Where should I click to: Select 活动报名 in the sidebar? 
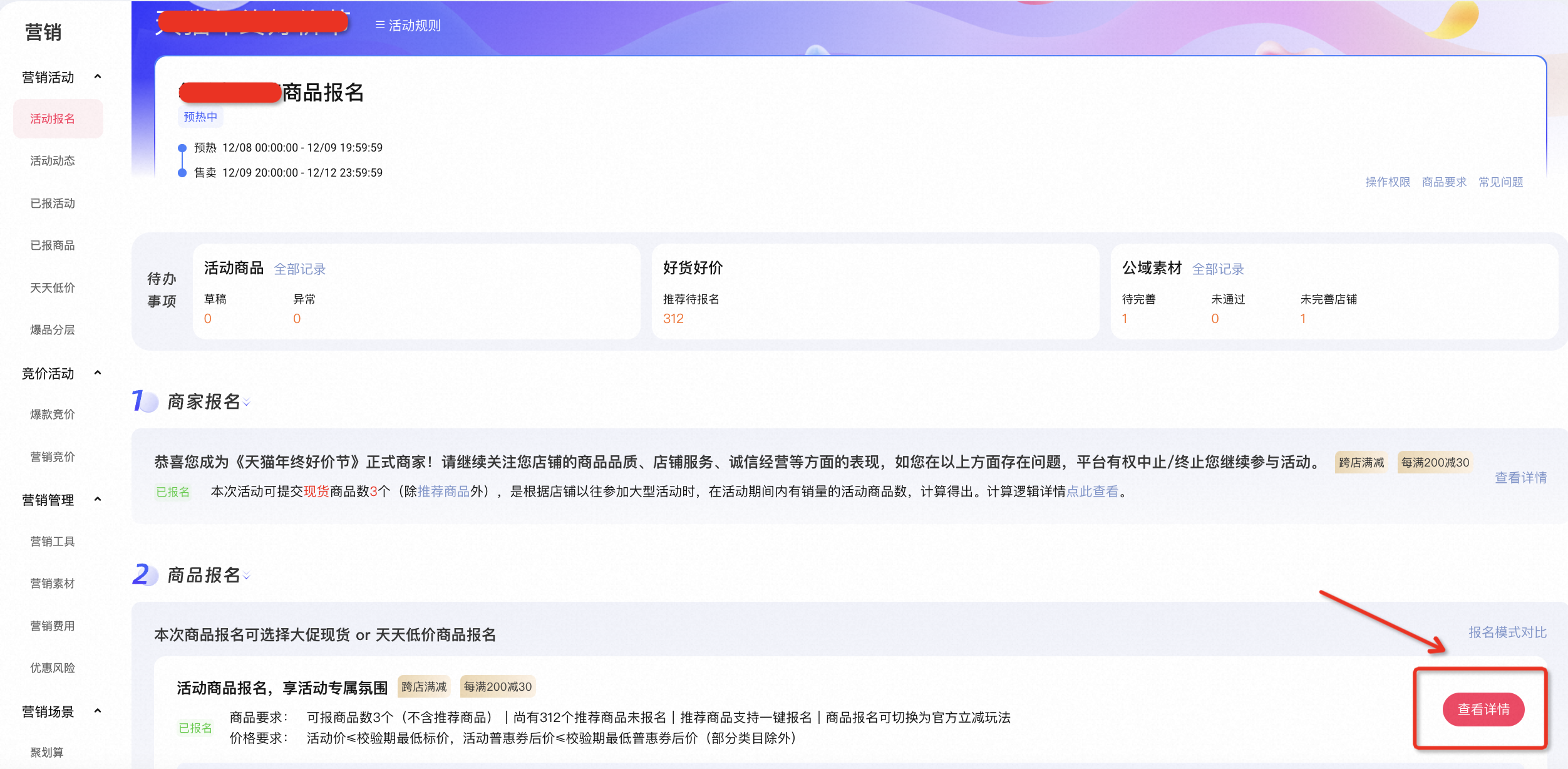click(x=58, y=119)
